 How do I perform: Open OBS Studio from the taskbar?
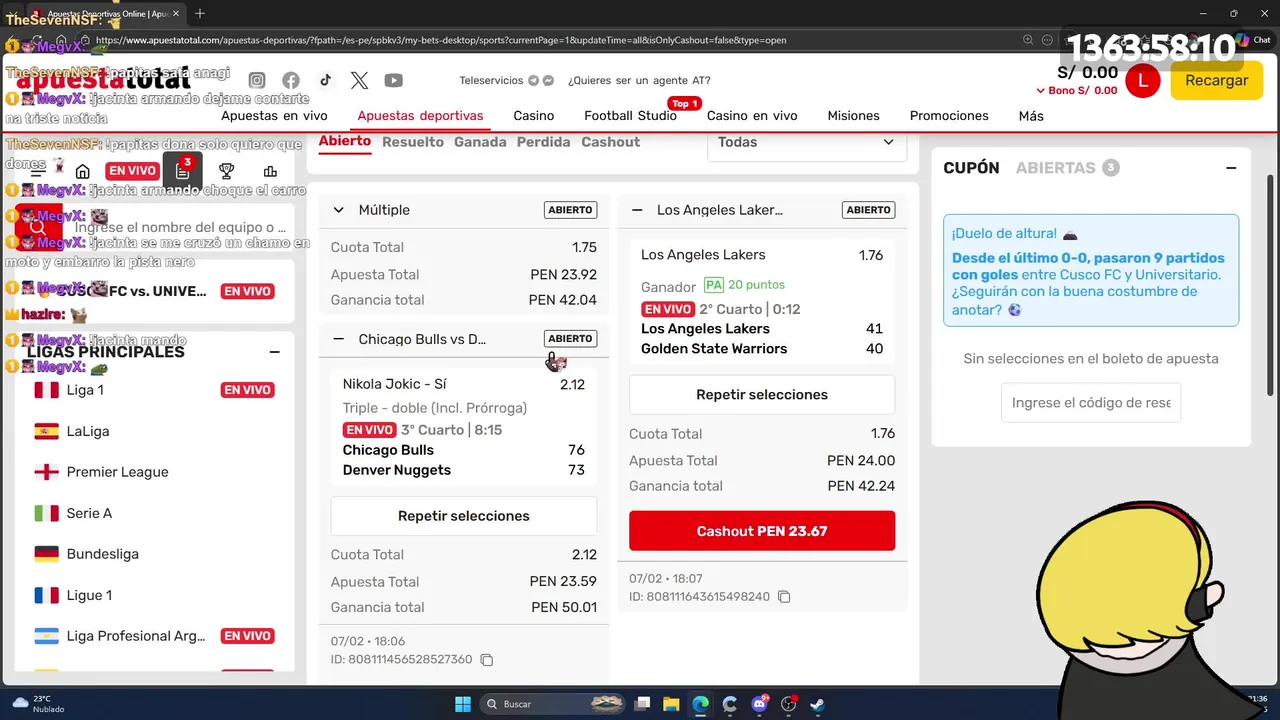pos(788,704)
